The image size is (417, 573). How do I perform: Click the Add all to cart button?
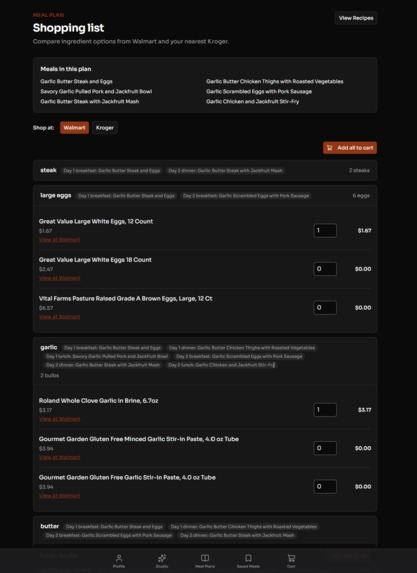coord(350,148)
